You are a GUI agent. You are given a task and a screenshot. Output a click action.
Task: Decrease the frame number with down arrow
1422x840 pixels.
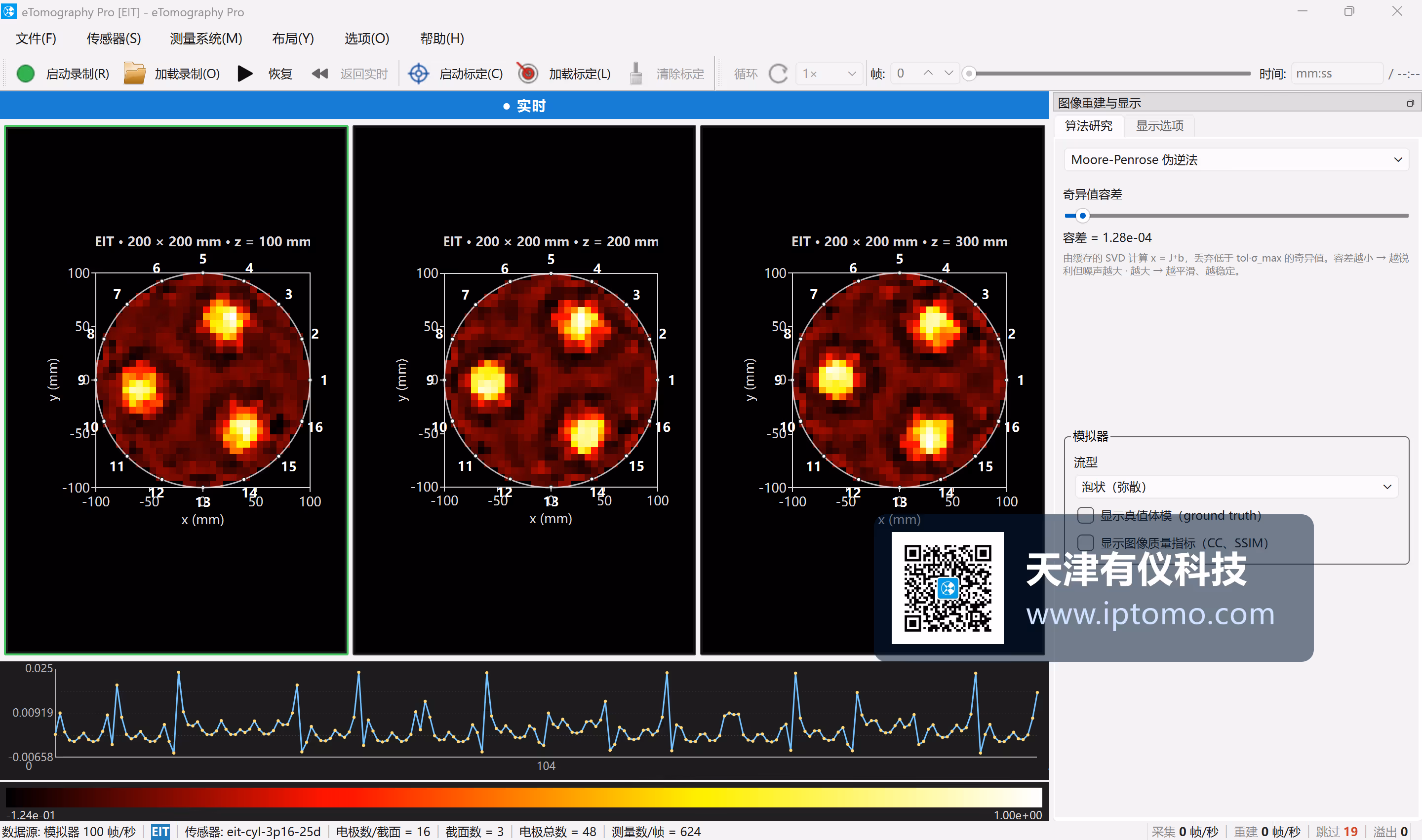[948, 73]
